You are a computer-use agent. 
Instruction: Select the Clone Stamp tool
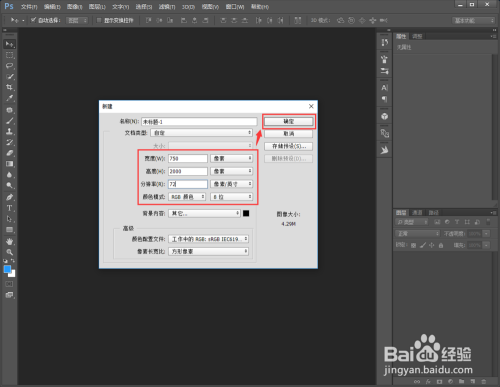[9, 131]
